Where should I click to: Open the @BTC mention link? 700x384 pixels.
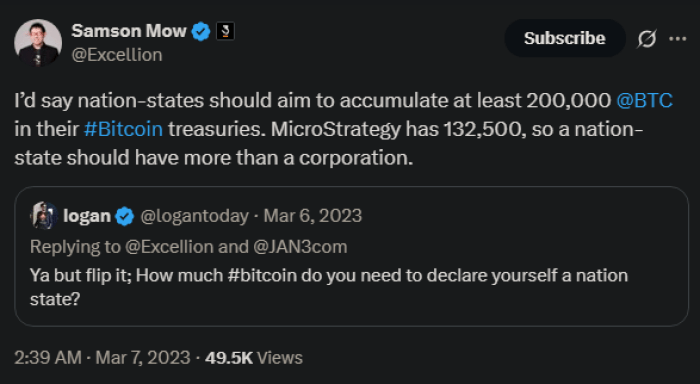click(x=644, y=100)
